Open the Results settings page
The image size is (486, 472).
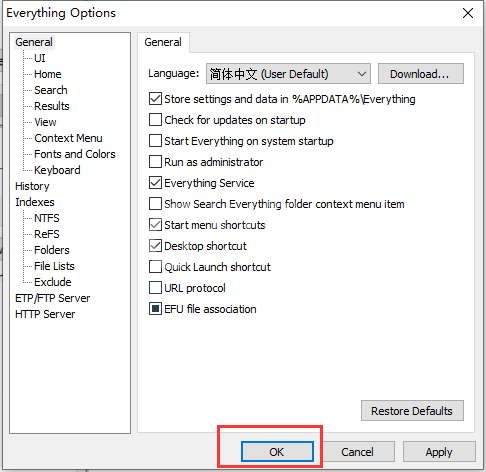point(52,106)
